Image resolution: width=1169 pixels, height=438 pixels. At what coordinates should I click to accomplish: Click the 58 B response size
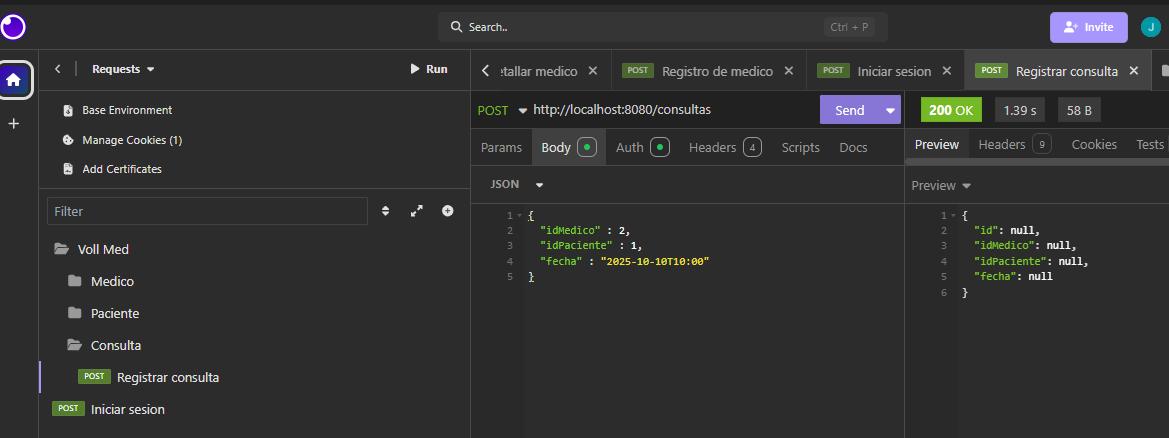tap(1079, 110)
